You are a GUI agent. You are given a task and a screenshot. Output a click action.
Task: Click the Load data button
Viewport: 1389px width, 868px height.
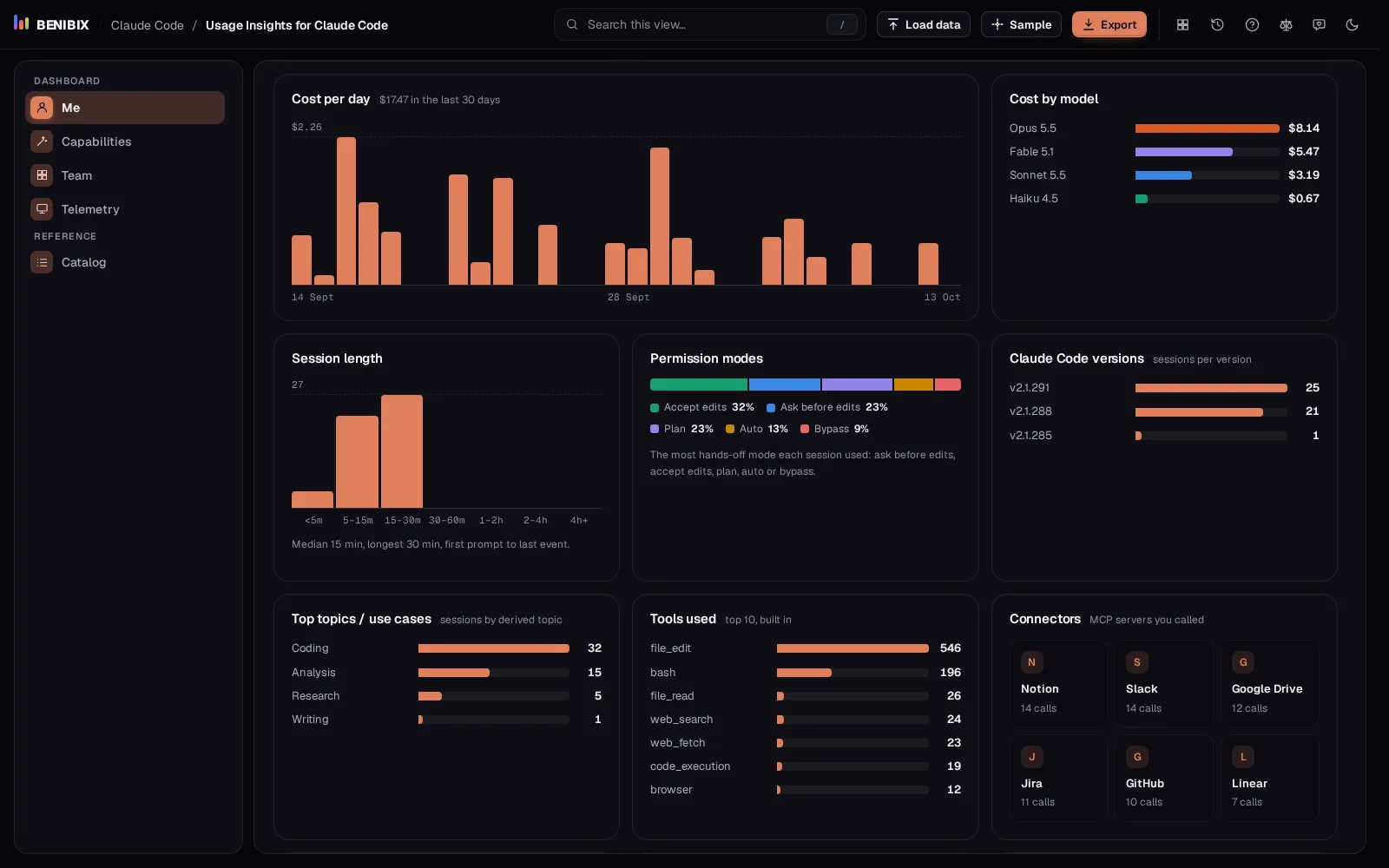coord(924,24)
